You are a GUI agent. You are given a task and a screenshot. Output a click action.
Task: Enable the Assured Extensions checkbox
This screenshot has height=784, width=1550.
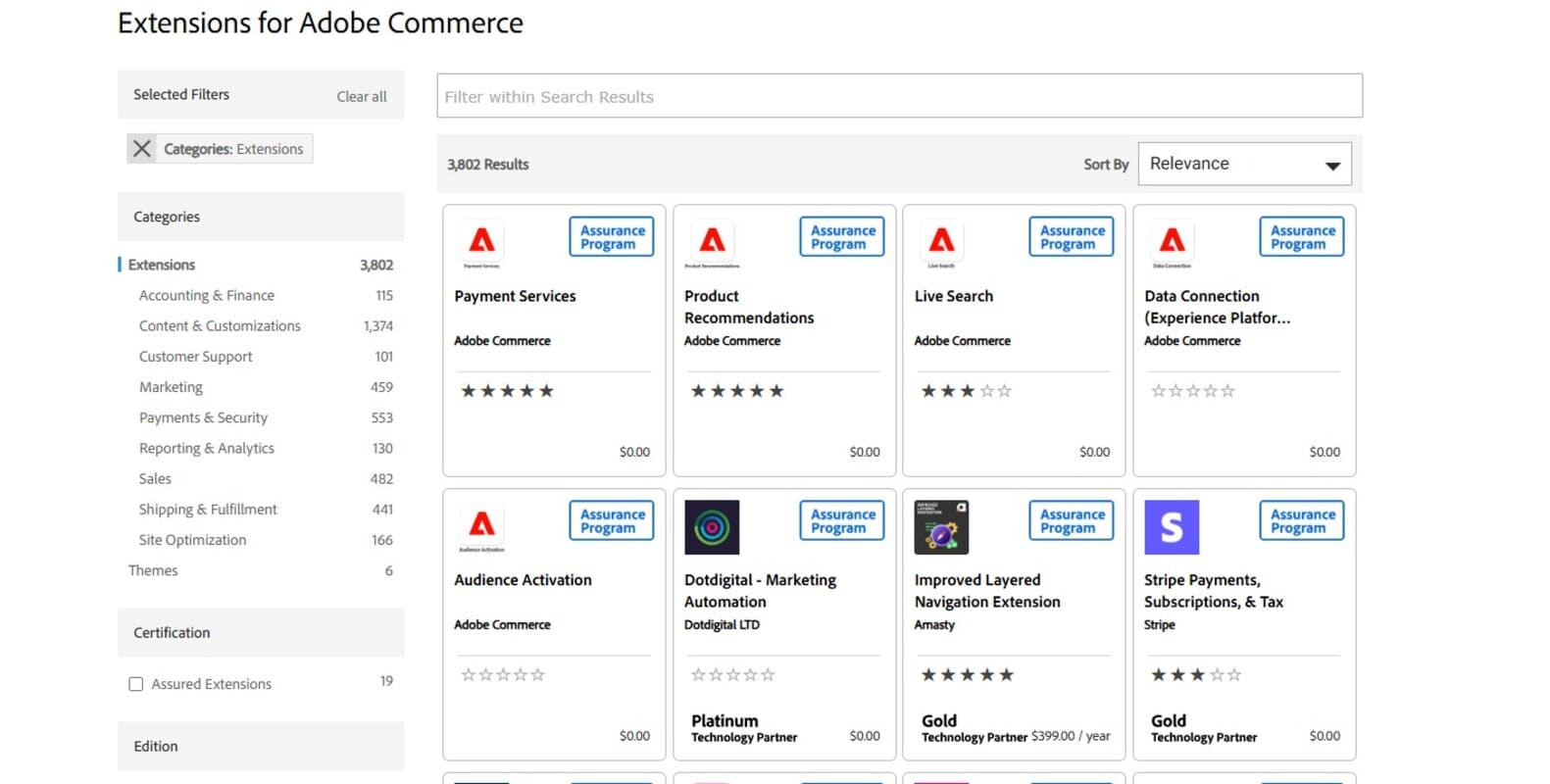136,684
